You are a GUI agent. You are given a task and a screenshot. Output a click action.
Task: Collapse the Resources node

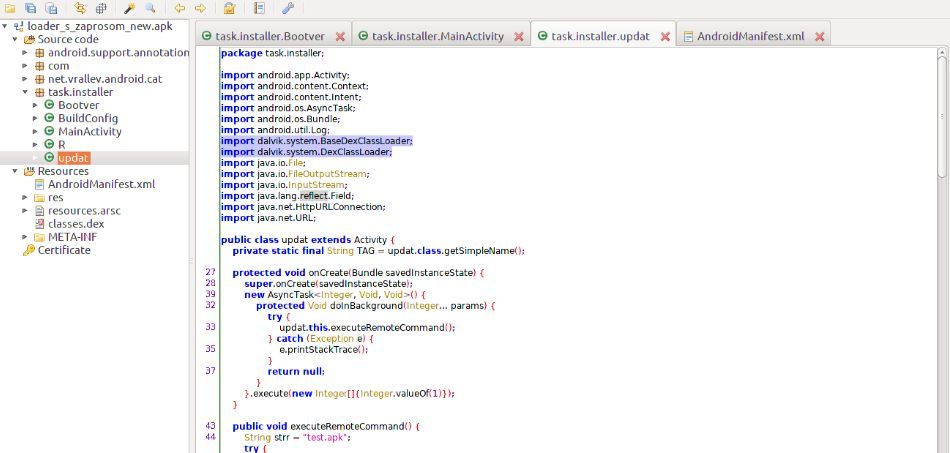(15, 171)
